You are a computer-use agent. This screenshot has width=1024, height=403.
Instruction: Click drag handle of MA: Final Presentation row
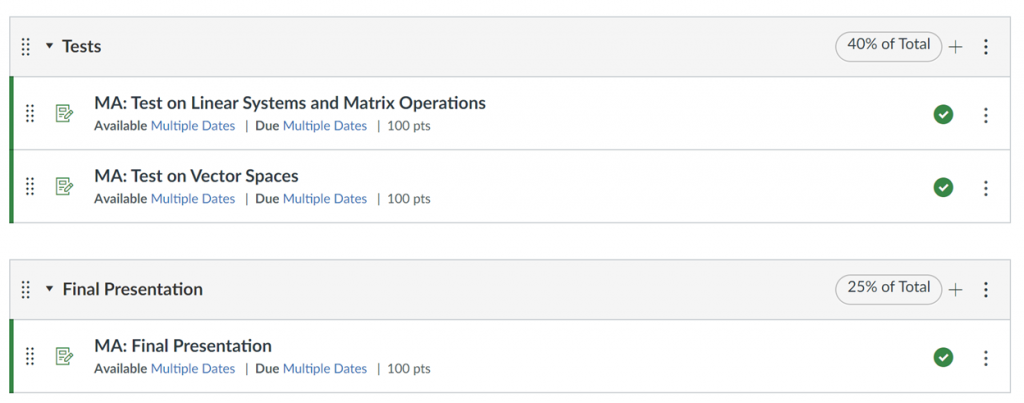point(29,356)
